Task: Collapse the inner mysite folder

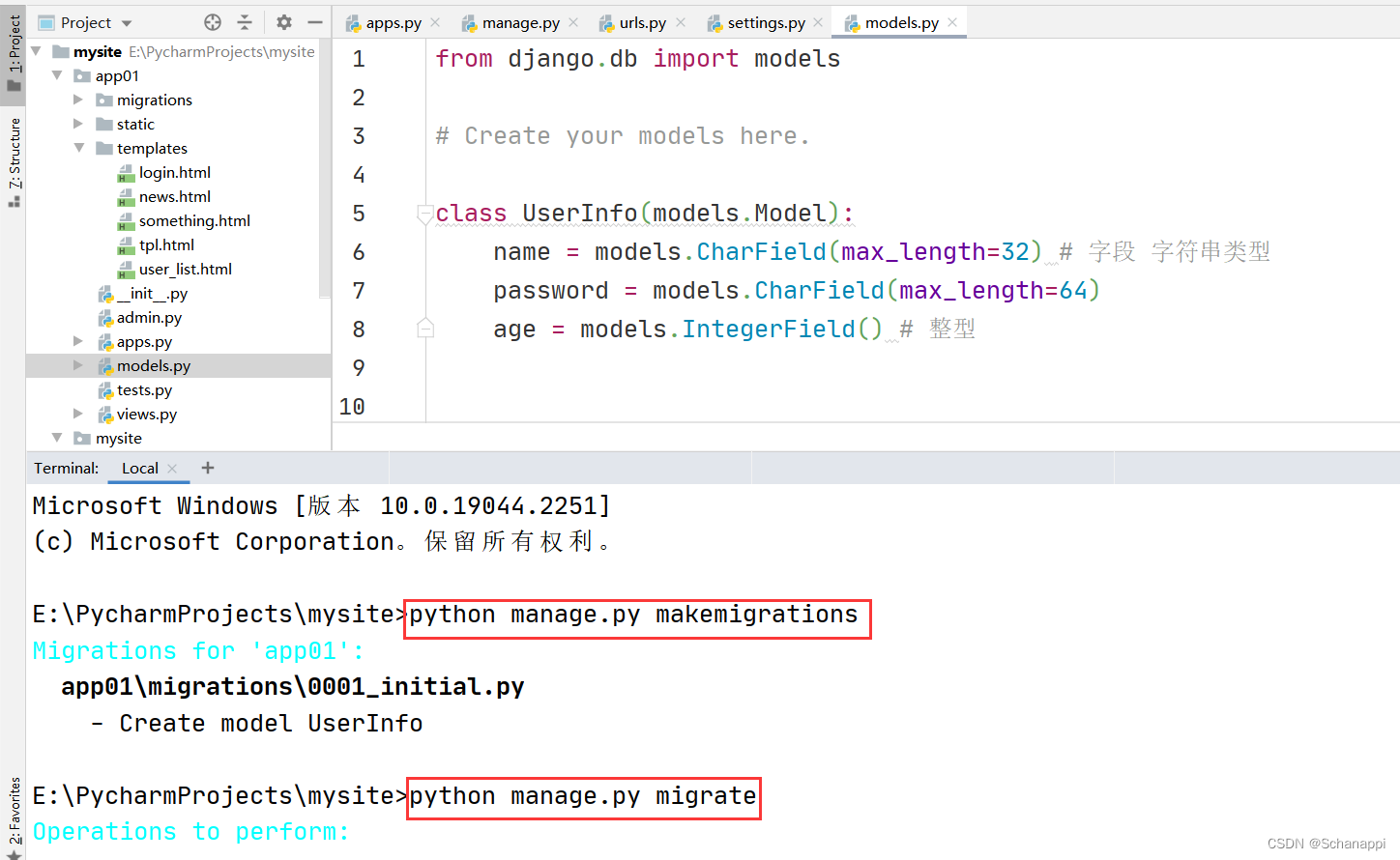Action: click(57, 438)
